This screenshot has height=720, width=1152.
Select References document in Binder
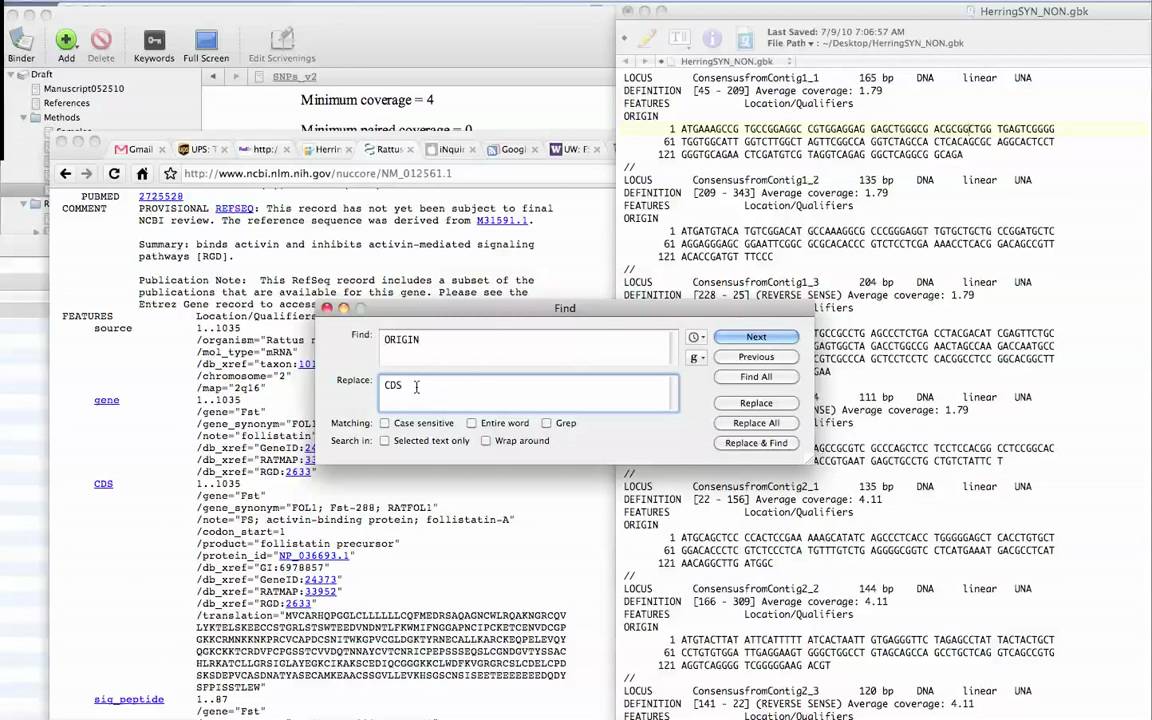pos(66,104)
